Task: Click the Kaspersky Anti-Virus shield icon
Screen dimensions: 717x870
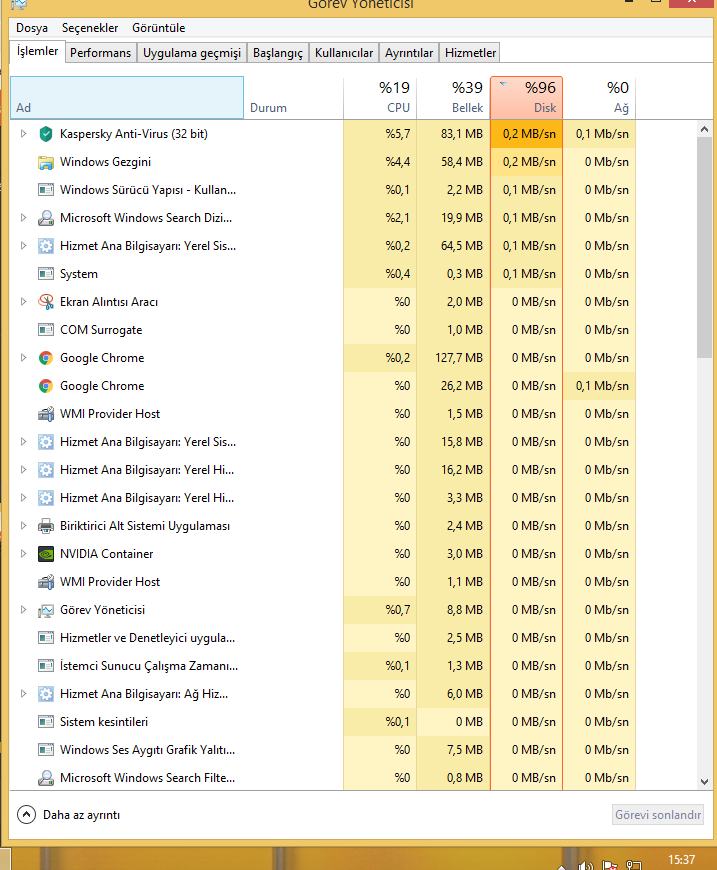Action: [x=46, y=134]
